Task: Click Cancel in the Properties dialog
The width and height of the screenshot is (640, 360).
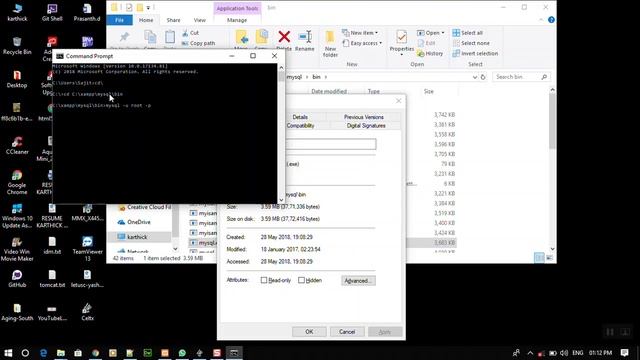Action: tap(347, 332)
